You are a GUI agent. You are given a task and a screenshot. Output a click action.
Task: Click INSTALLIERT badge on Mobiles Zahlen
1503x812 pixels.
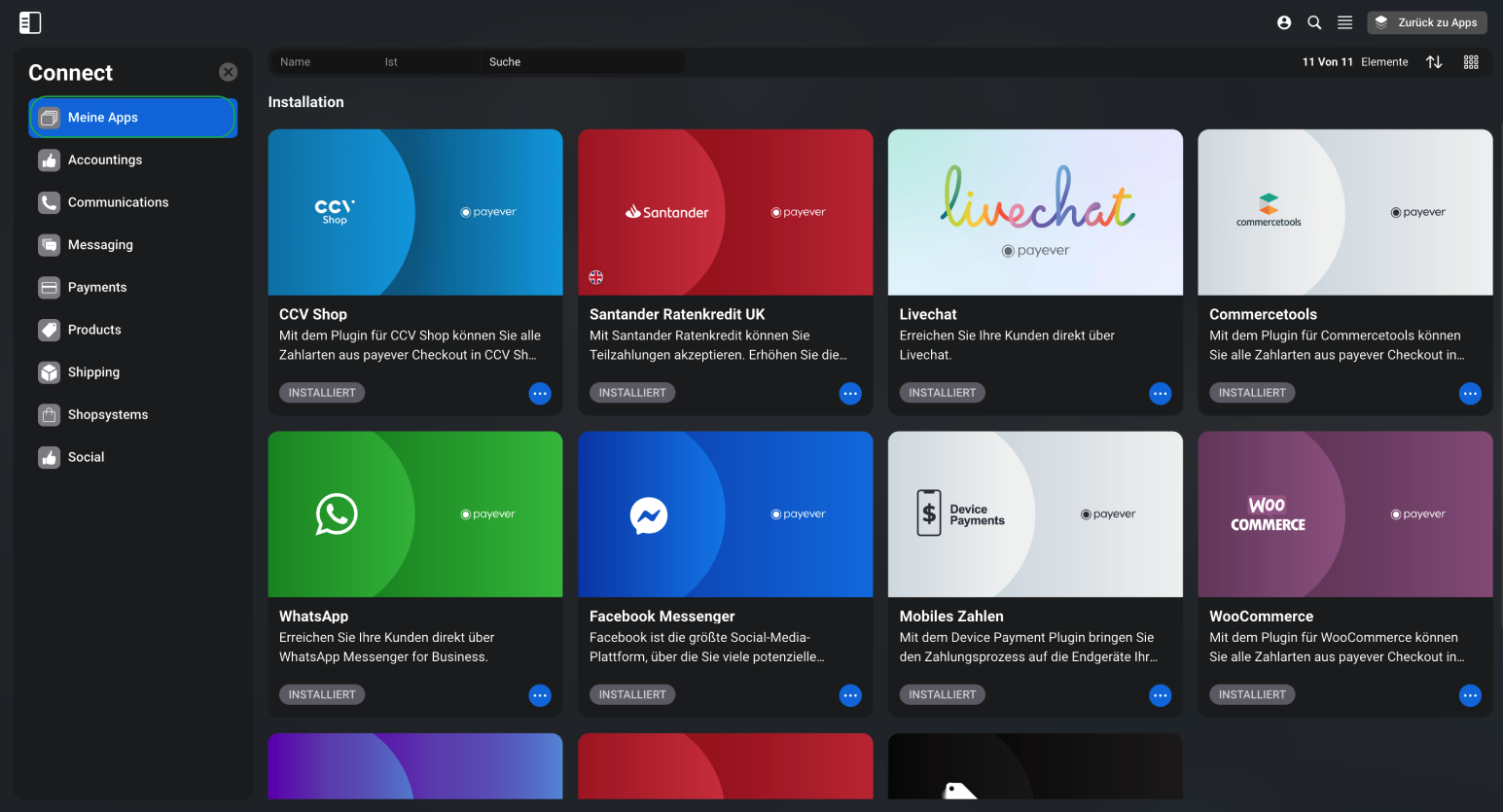tap(943, 694)
